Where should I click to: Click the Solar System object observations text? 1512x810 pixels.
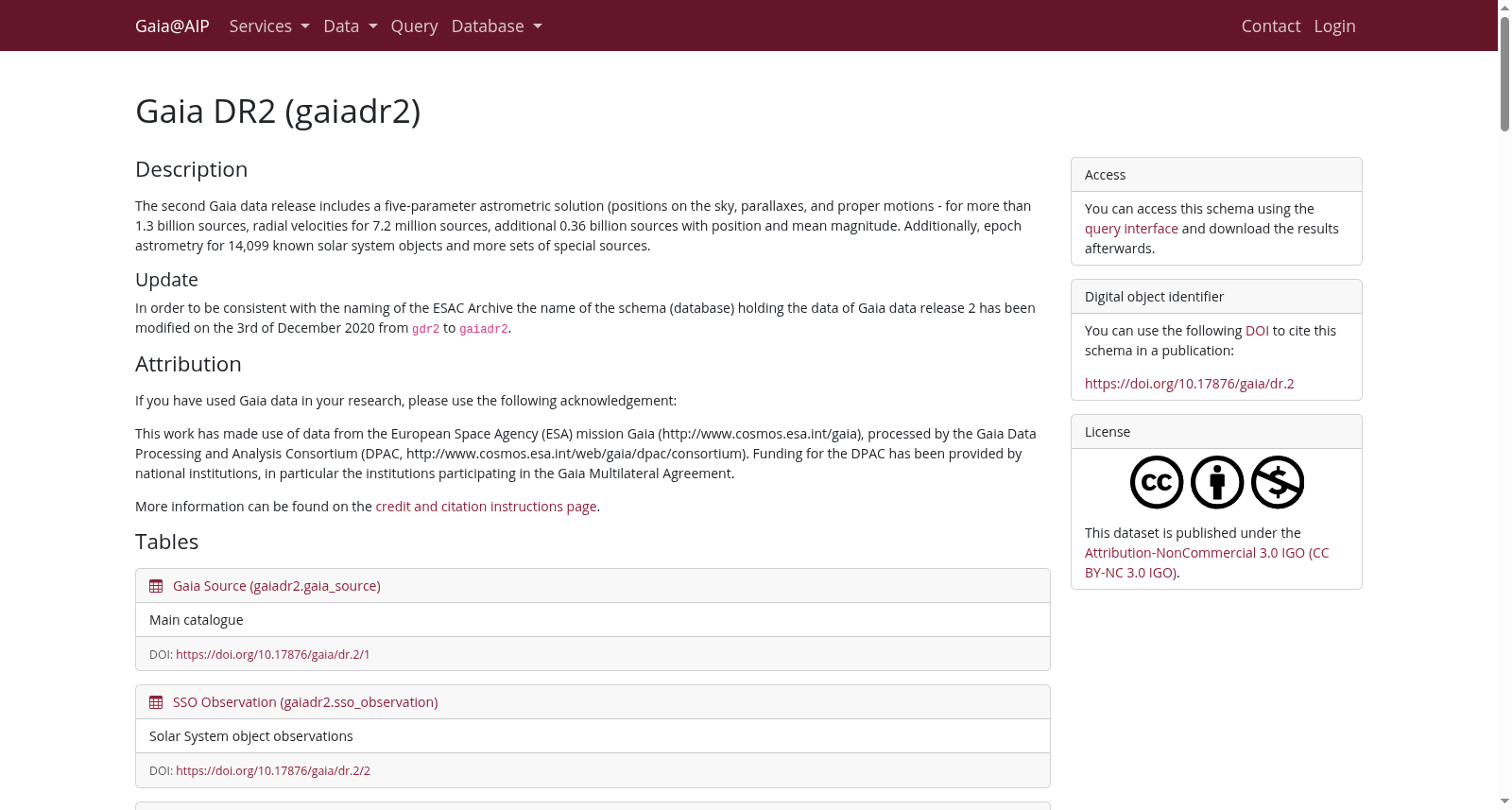pyautogui.click(x=251, y=736)
